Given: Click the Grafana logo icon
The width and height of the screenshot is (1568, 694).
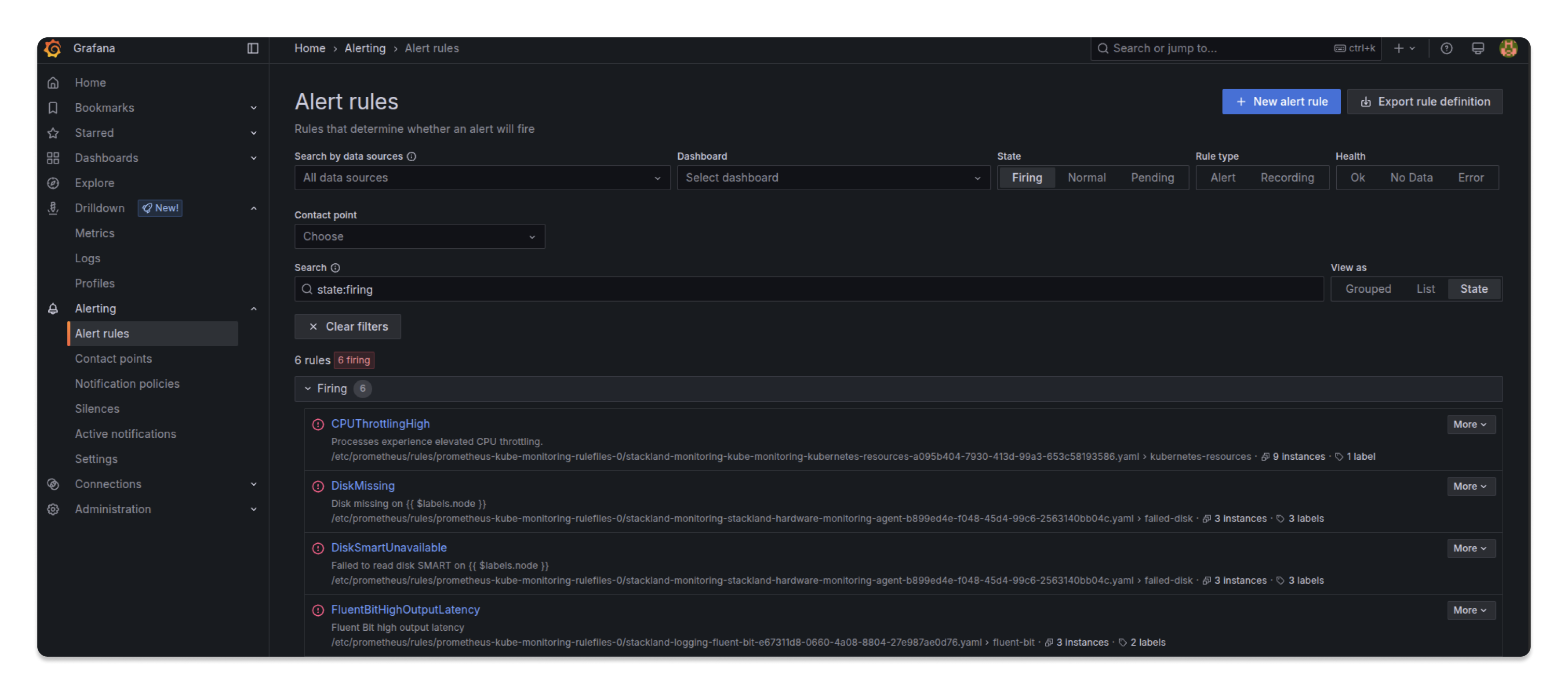Looking at the screenshot, I should 53,48.
